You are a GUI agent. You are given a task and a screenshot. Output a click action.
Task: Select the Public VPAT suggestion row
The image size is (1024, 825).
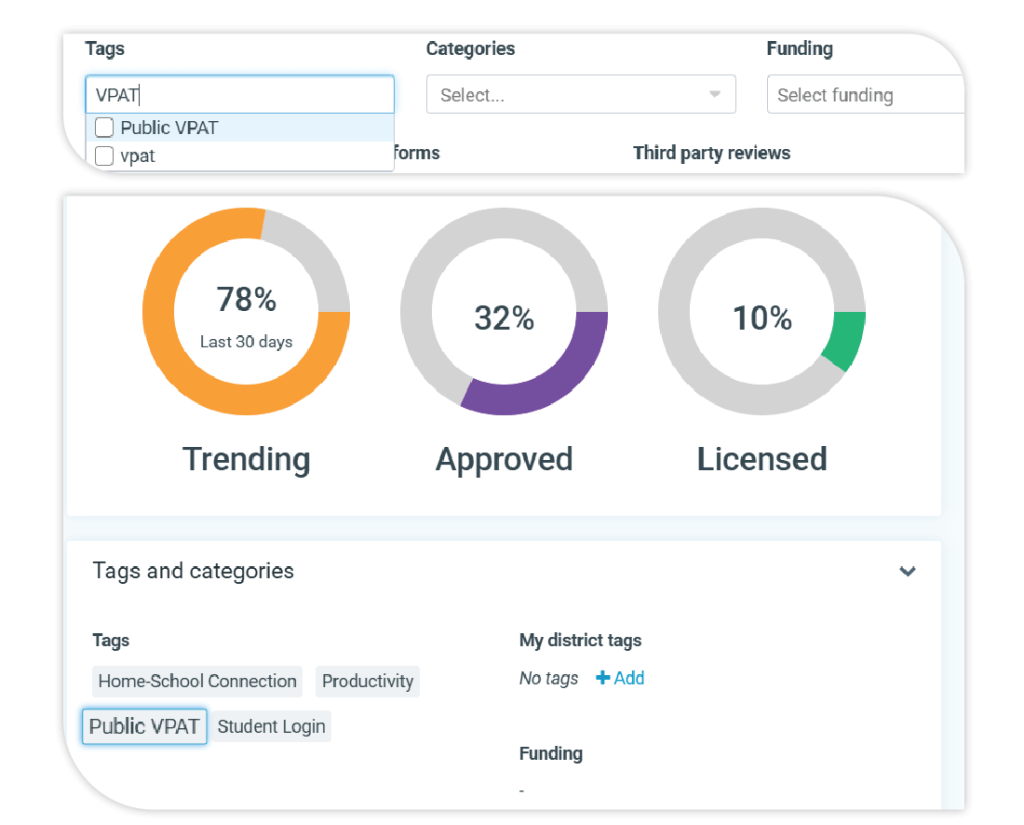point(240,127)
